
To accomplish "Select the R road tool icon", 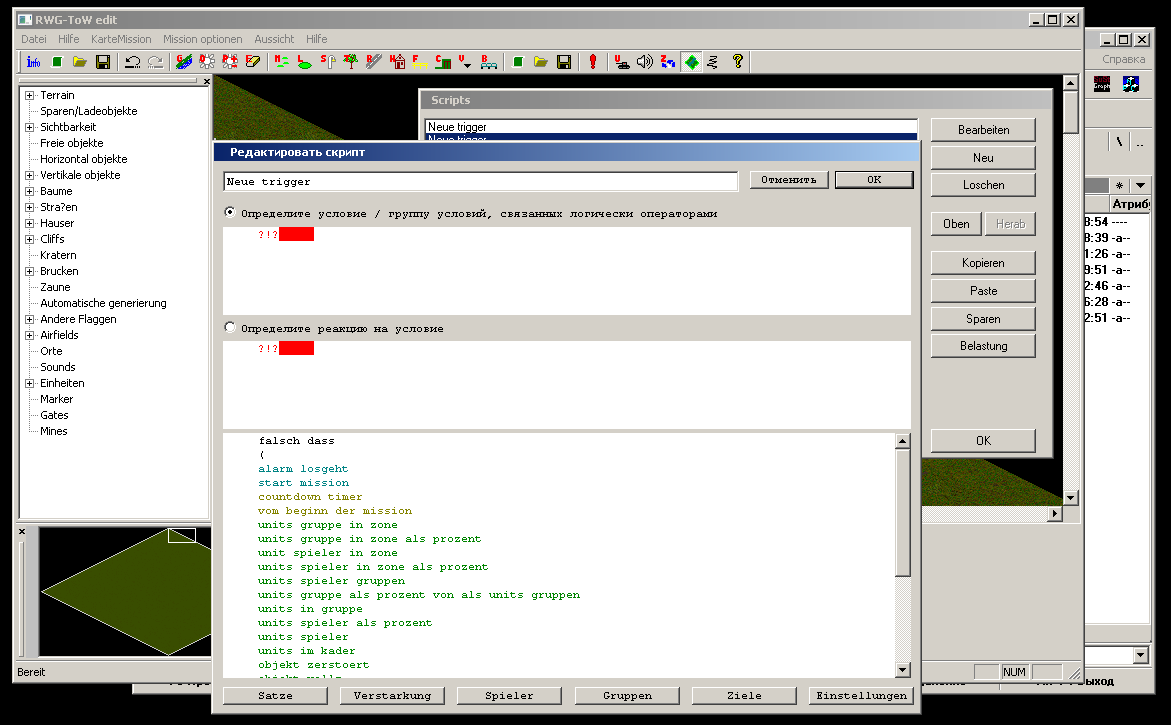I will 373,62.
